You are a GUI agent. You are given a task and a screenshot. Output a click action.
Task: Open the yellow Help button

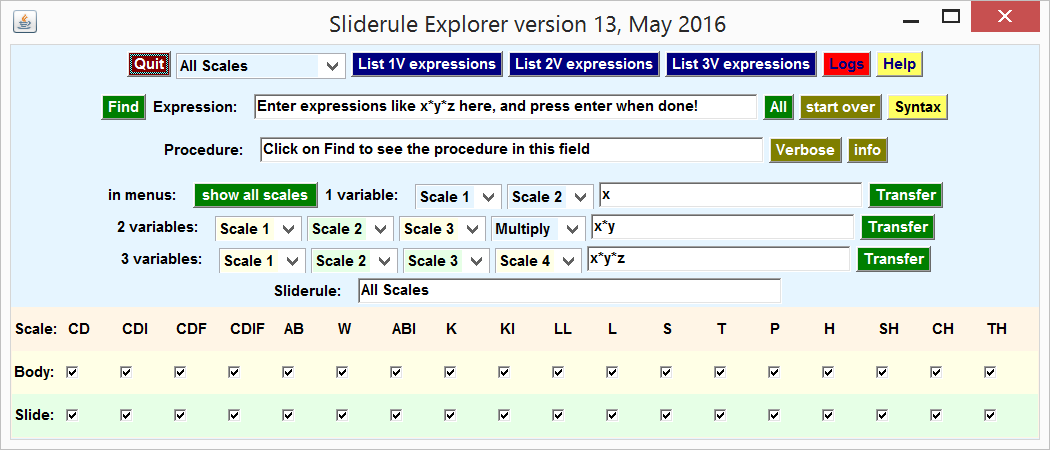pos(899,65)
